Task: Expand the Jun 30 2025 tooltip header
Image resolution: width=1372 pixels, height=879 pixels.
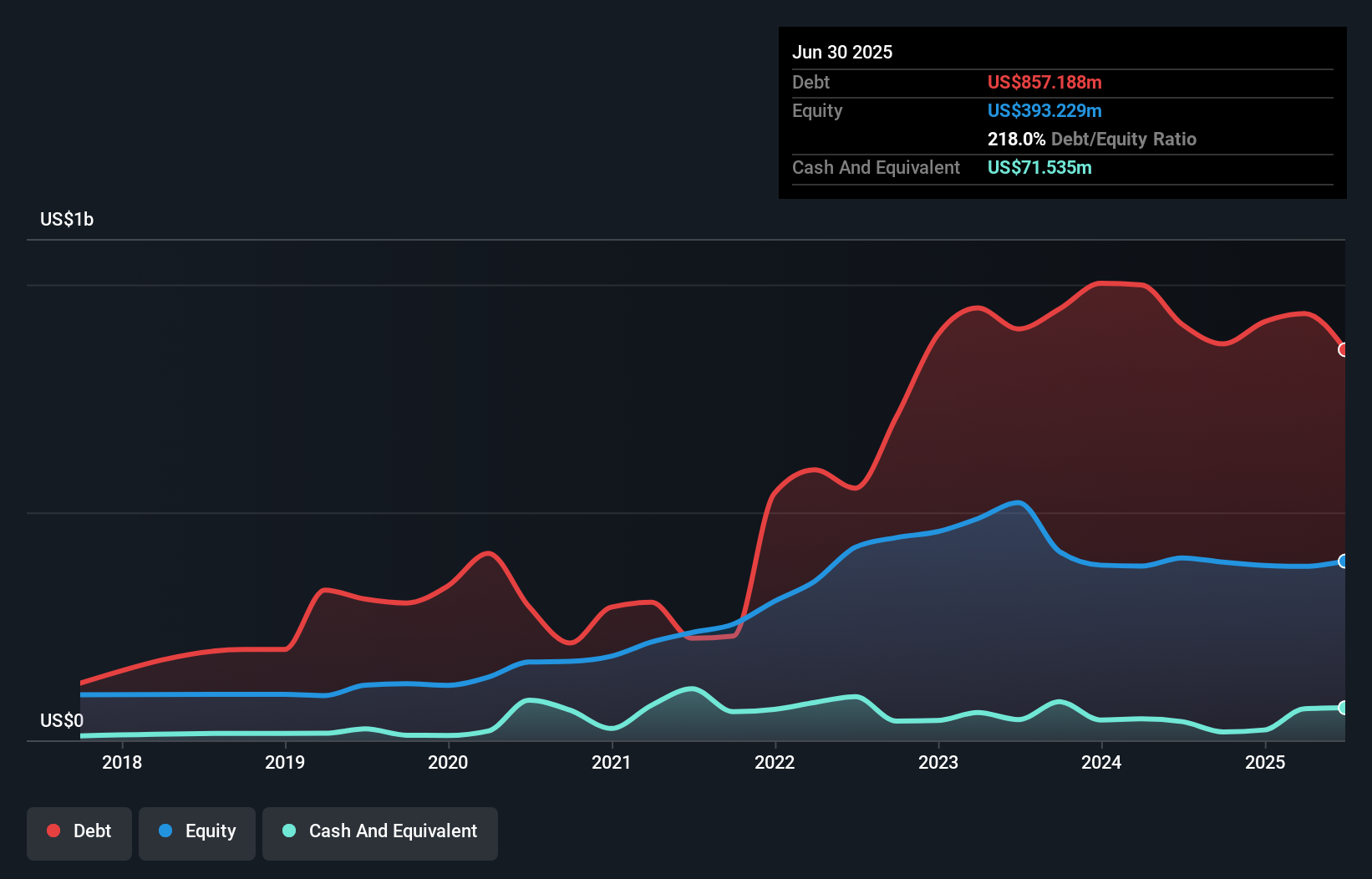Action: (x=842, y=52)
